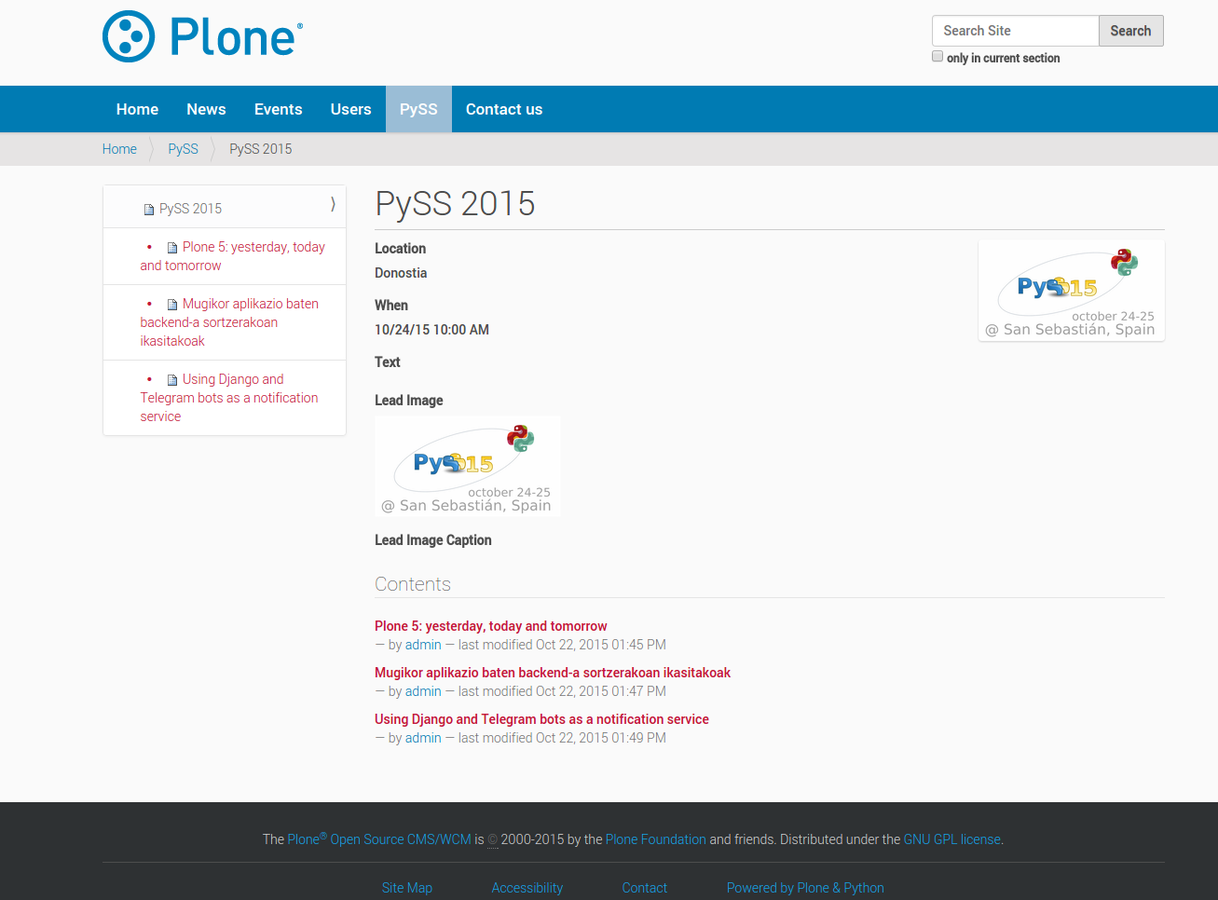Click the 'Donostia' location text

(x=401, y=273)
